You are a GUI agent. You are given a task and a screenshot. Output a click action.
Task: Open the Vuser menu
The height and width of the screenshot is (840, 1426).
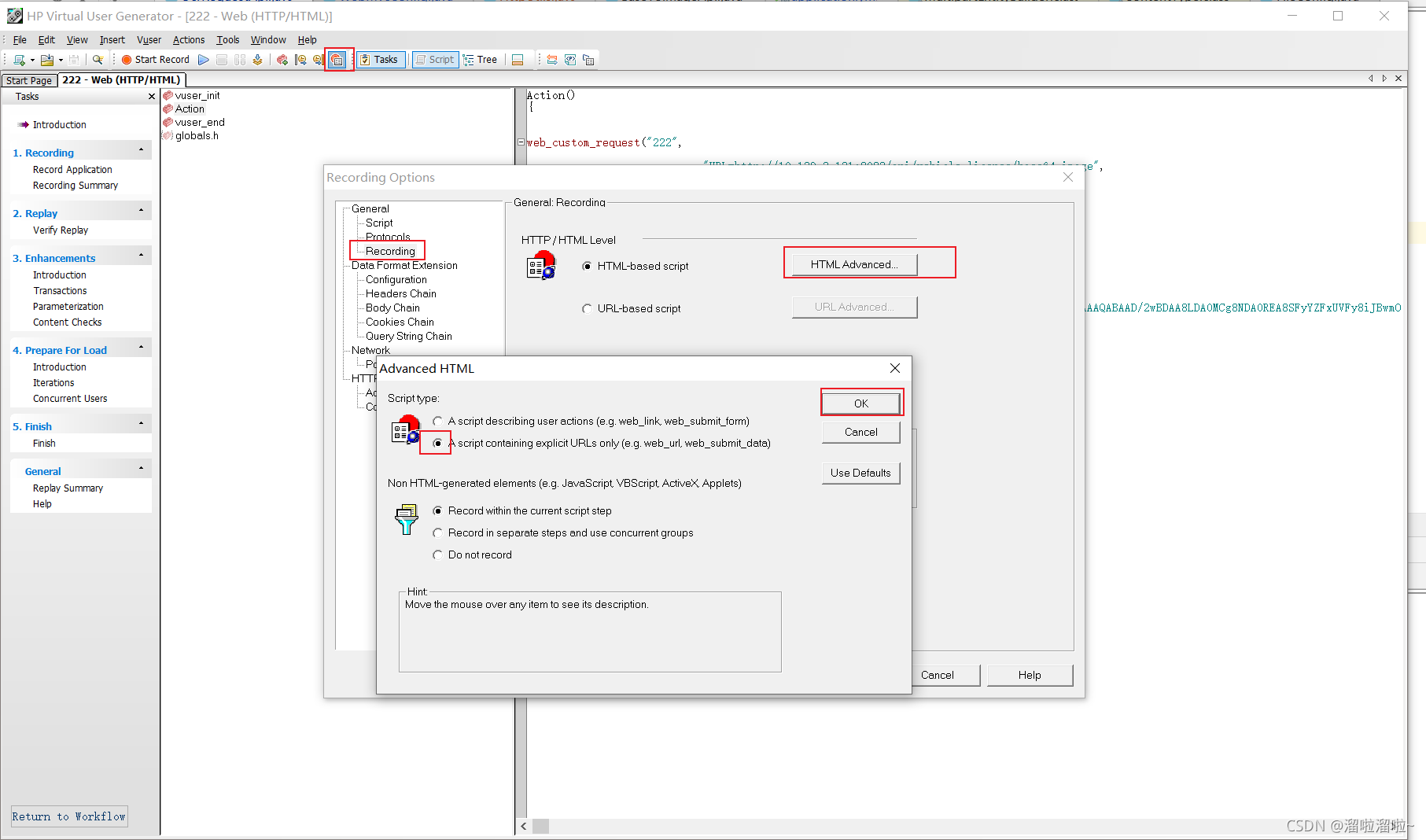(x=149, y=39)
